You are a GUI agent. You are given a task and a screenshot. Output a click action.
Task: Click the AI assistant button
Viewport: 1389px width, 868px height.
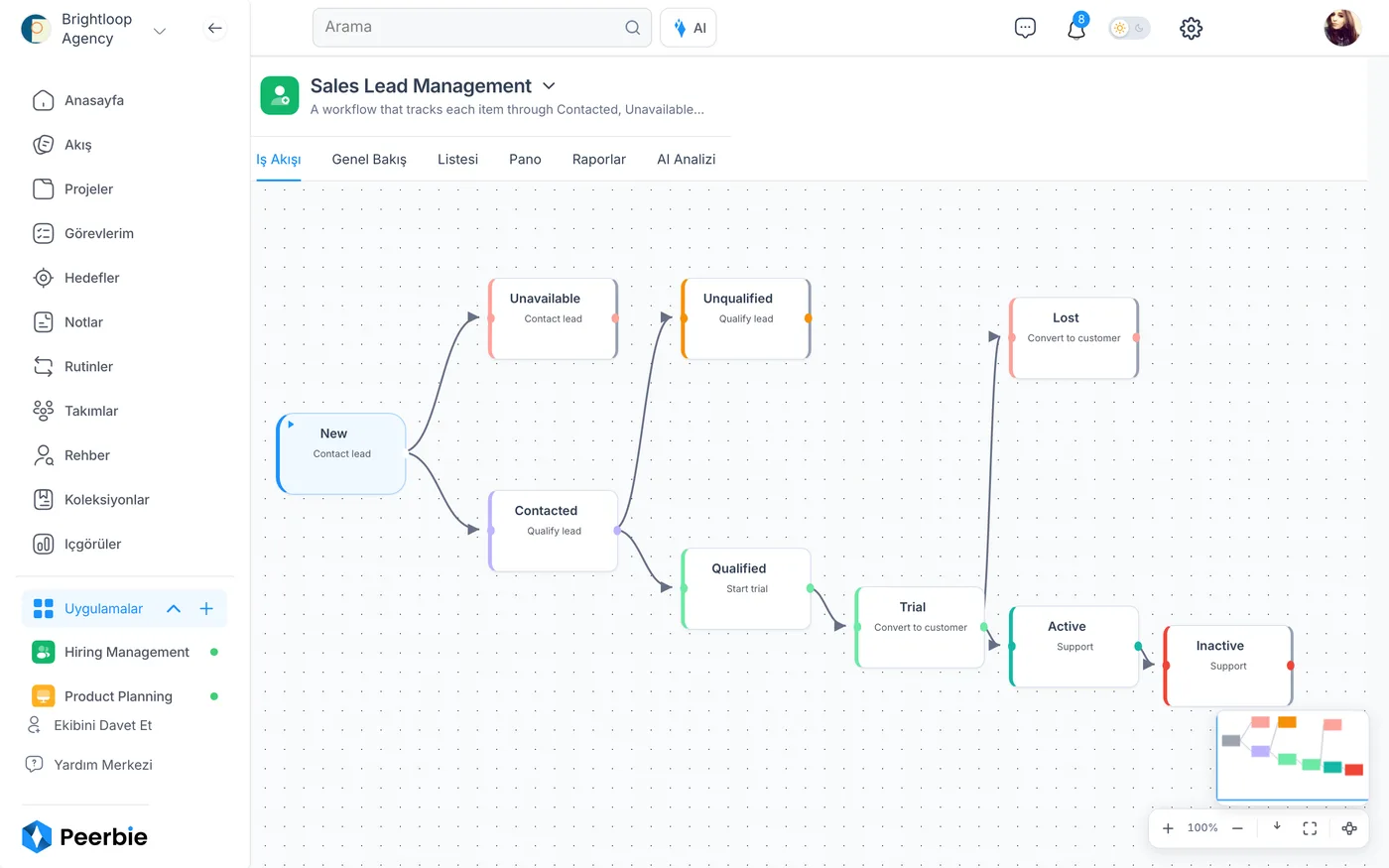tap(689, 28)
